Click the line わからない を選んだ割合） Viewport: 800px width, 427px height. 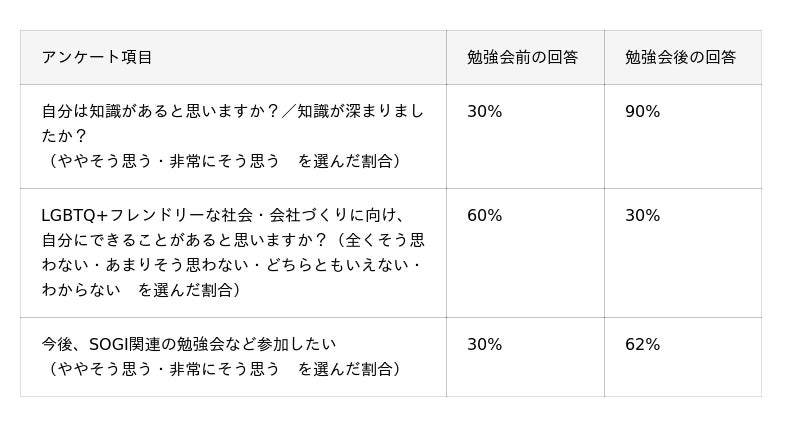(x=142, y=290)
